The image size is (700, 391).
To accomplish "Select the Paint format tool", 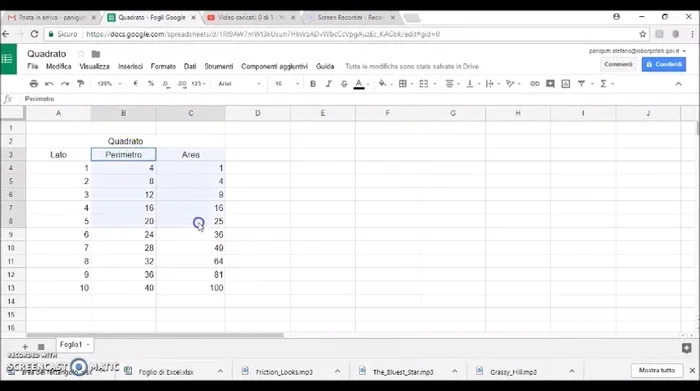I will (80, 83).
